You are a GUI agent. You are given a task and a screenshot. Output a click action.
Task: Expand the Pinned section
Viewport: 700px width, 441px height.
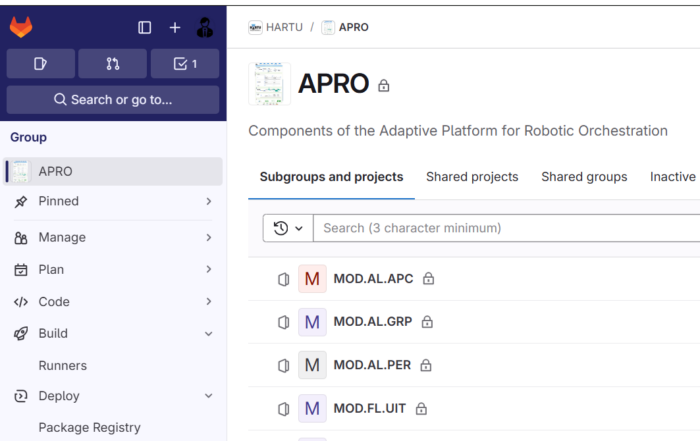[112, 201]
